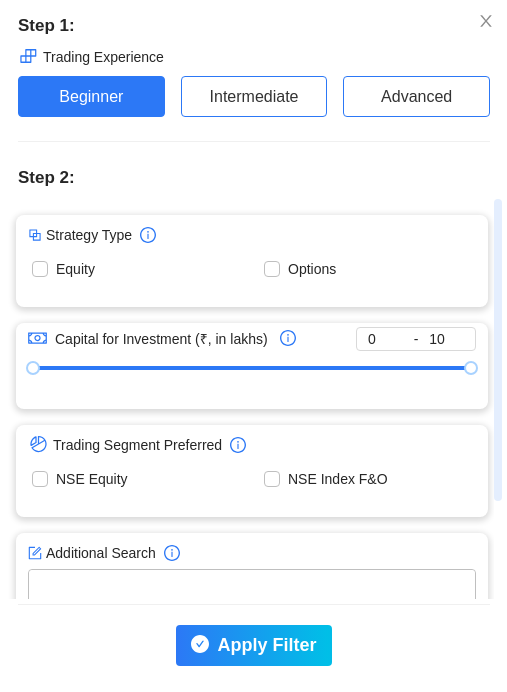This screenshot has width=507, height=692.
Task: Click the Trading Segment pie chart icon
Action: pyautogui.click(x=38, y=444)
